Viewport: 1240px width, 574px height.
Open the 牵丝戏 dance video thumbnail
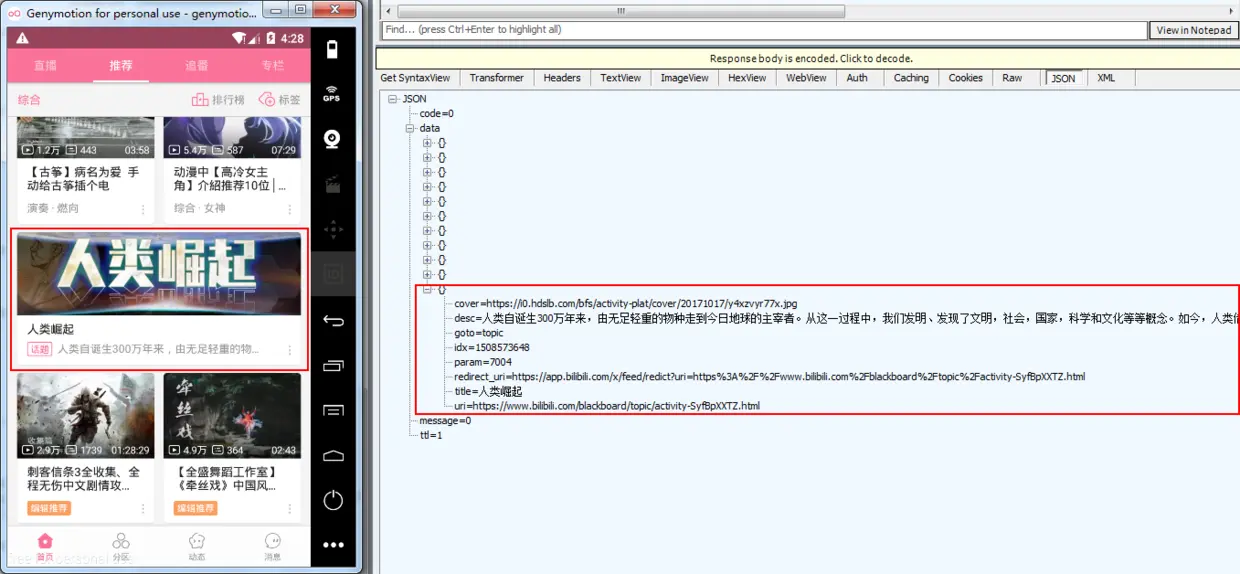click(x=232, y=416)
